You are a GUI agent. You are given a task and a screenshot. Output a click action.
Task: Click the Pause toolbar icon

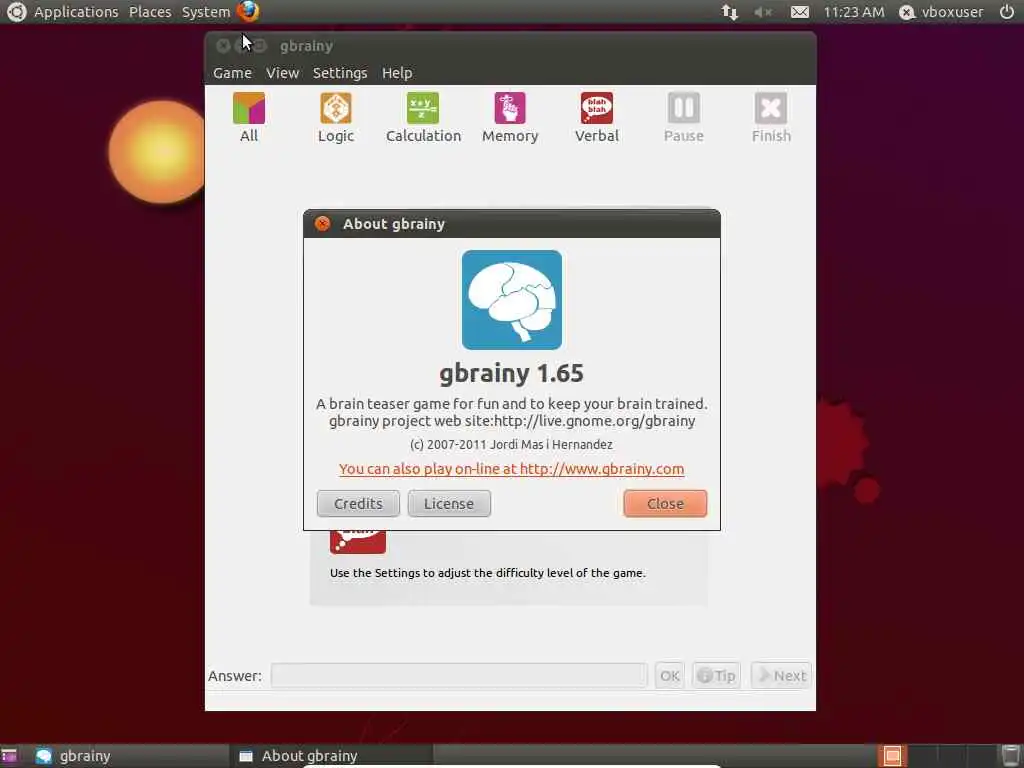684,118
